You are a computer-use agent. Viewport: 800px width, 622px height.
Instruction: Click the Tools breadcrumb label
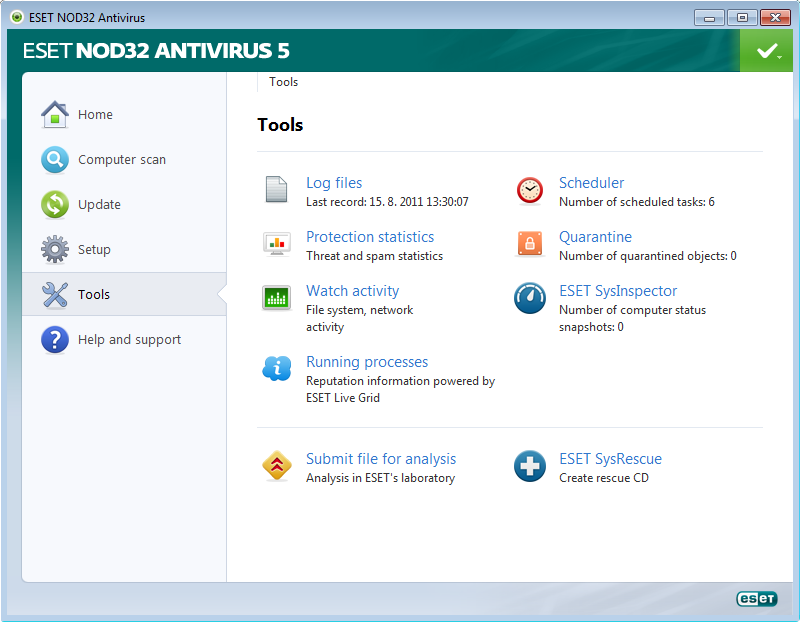[284, 82]
